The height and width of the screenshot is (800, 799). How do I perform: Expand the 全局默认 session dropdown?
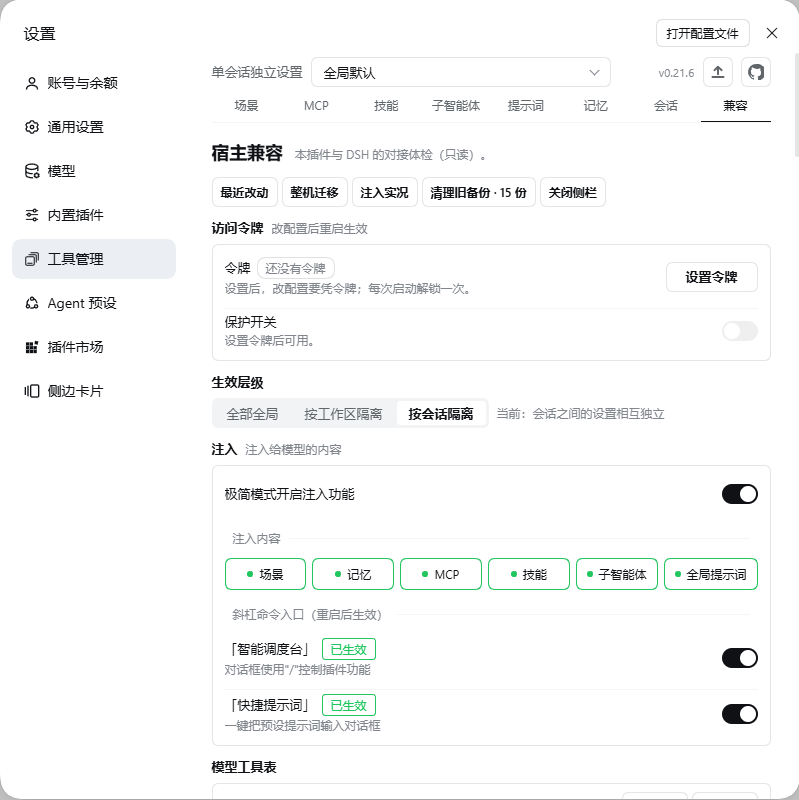point(461,72)
